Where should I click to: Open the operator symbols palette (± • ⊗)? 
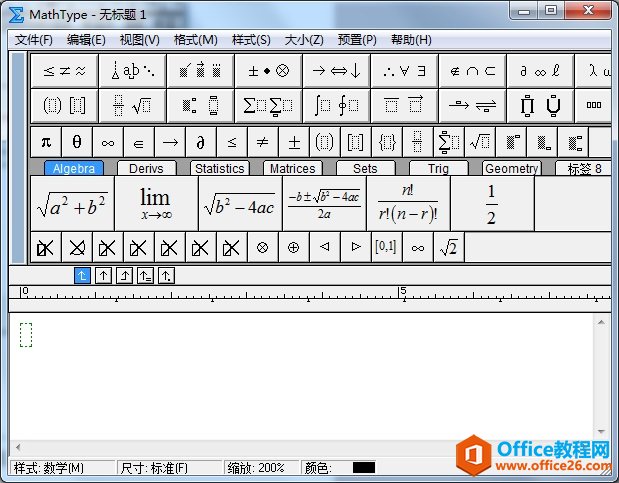(268, 71)
